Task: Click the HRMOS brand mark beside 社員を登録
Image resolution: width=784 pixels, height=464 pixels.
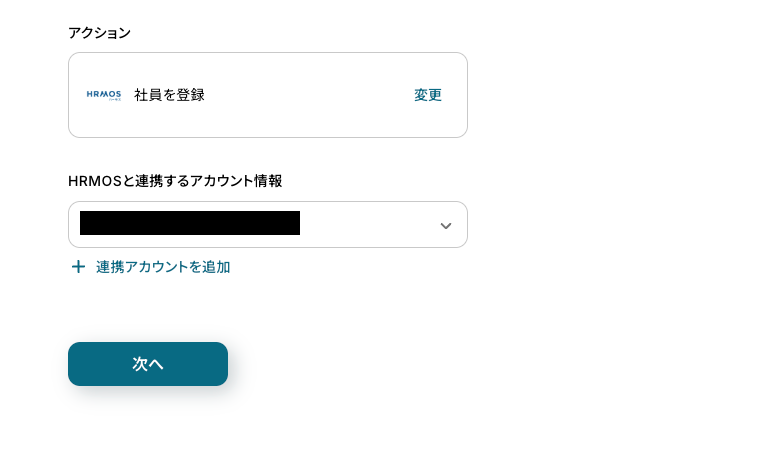Action: pyautogui.click(x=104, y=95)
